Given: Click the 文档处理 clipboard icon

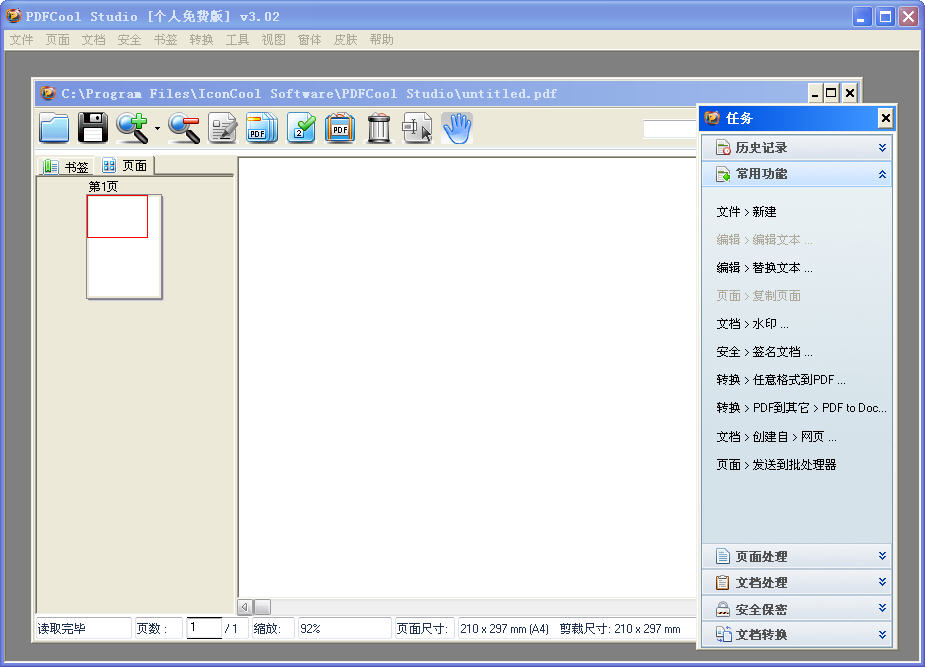Looking at the screenshot, I should click(x=723, y=583).
